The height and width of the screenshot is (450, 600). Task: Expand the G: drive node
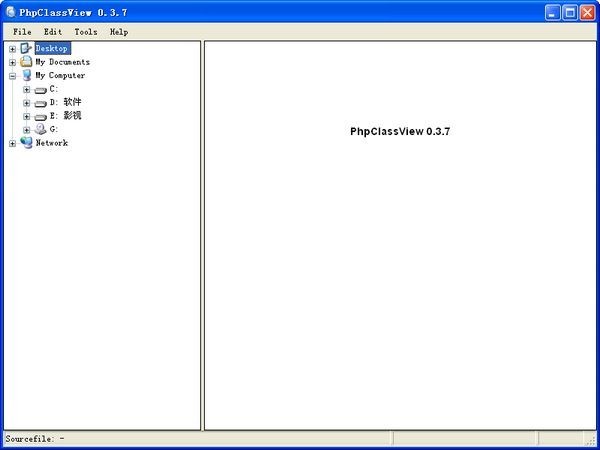tap(26, 130)
